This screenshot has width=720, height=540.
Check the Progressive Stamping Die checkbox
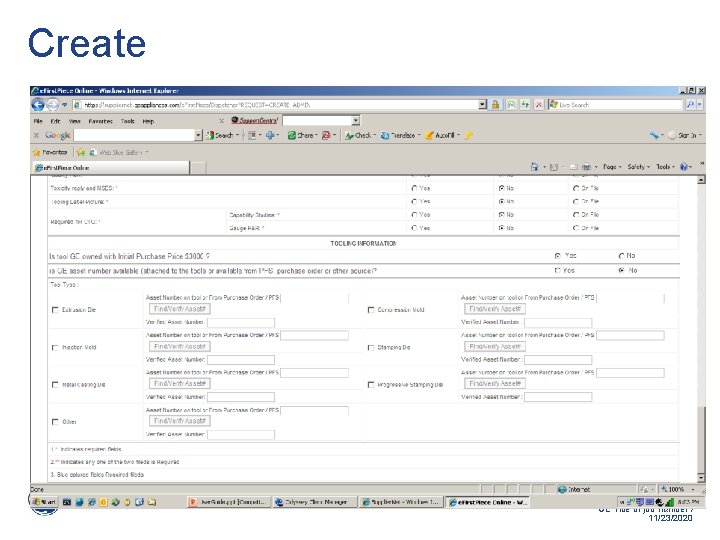(371, 385)
